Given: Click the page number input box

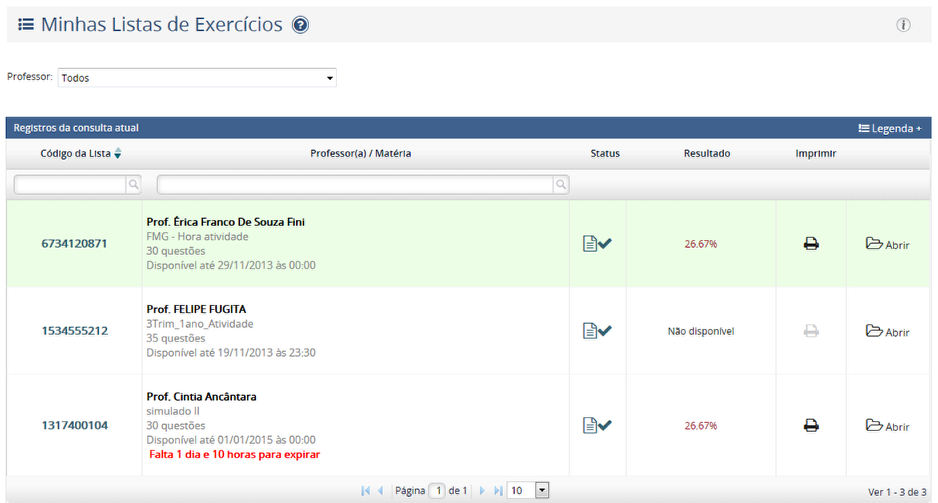Looking at the screenshot, I should (x=437, y=491).
